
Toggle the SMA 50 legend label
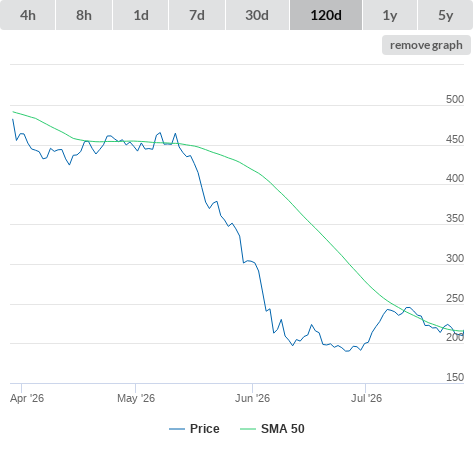click(x=283, y=429)
